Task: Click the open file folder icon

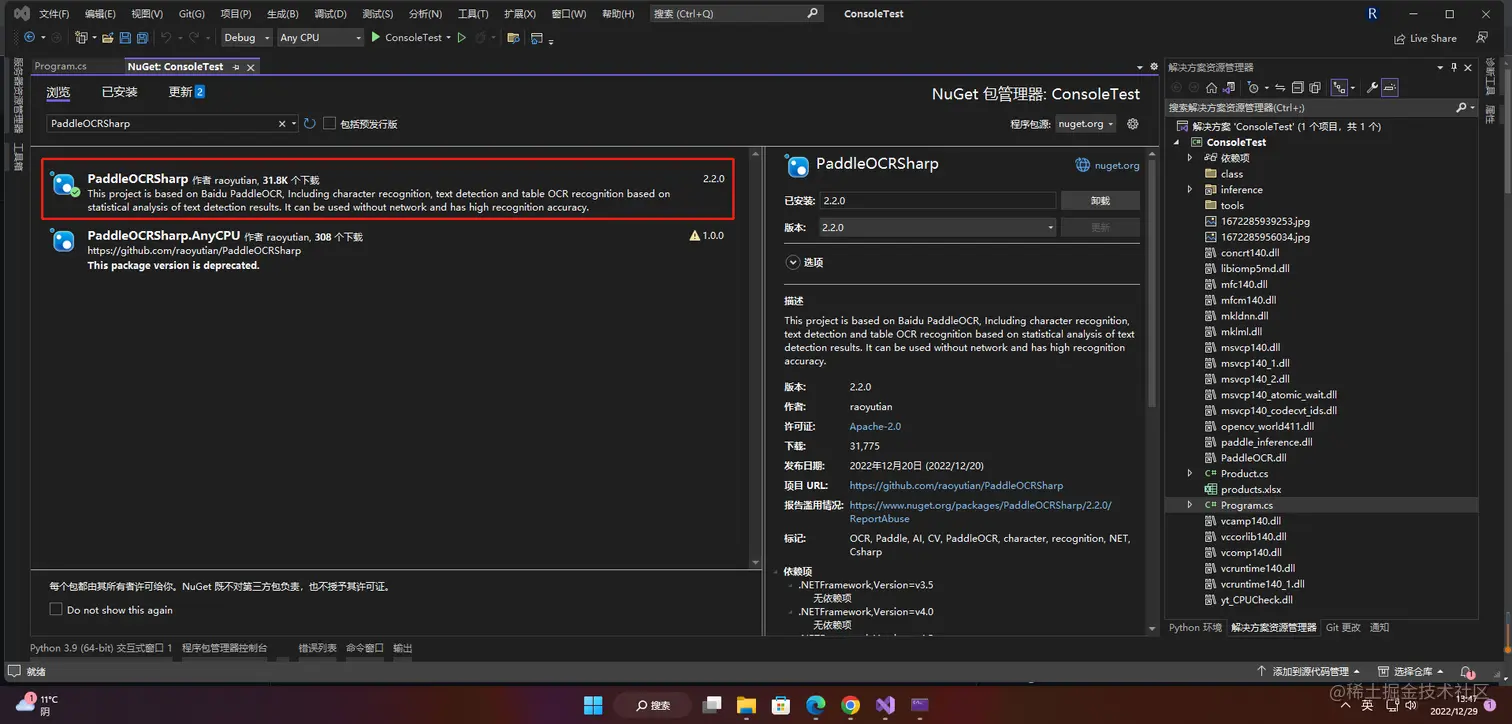Action: click(107, 38)
